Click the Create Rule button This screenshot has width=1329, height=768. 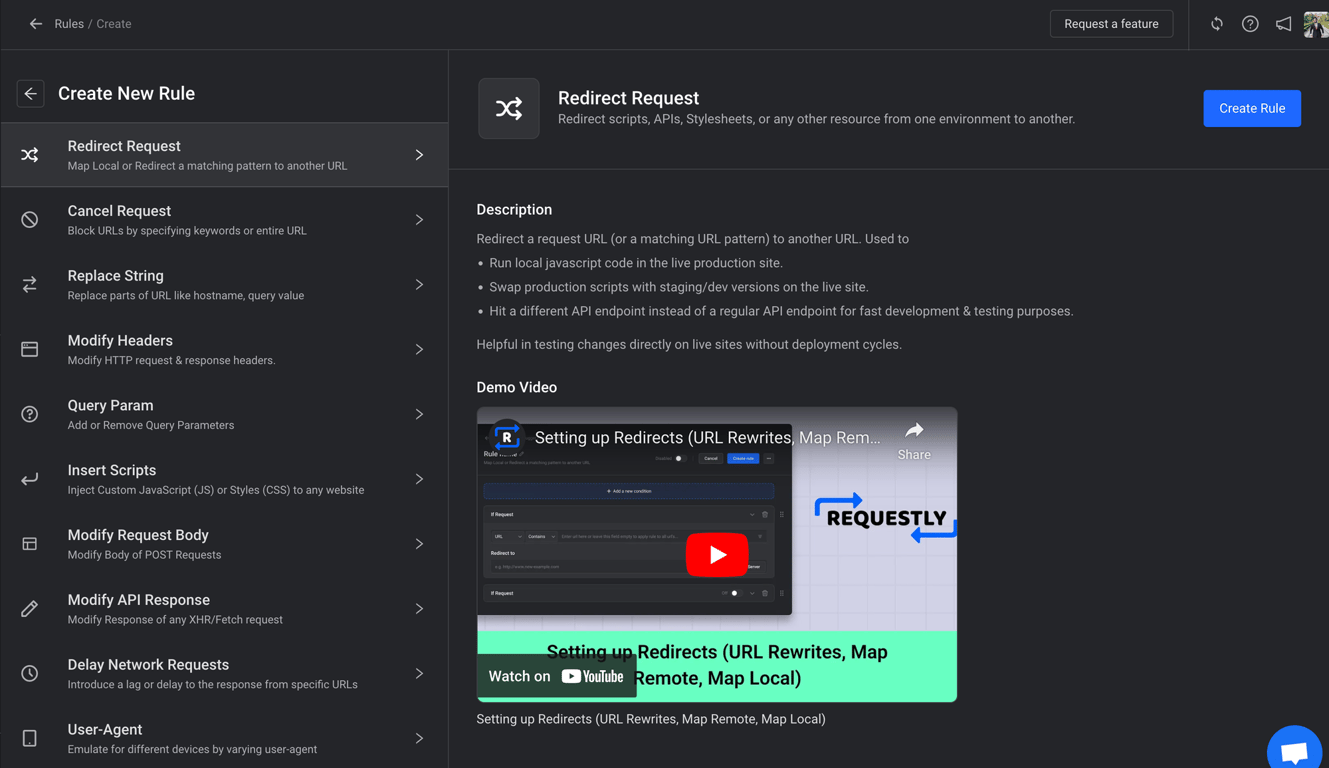(x=1251, y=108)
